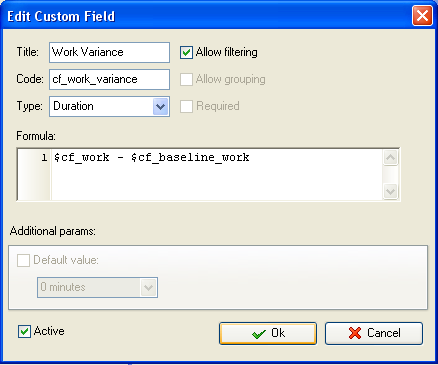The height and width of the screenshot is (365, 438).
Task: Click the red X icon on Cancel
Action: (x=355, y=333)
